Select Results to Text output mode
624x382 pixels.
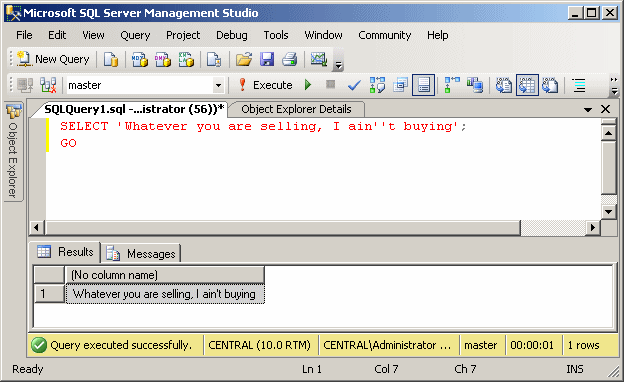point(504,85)
